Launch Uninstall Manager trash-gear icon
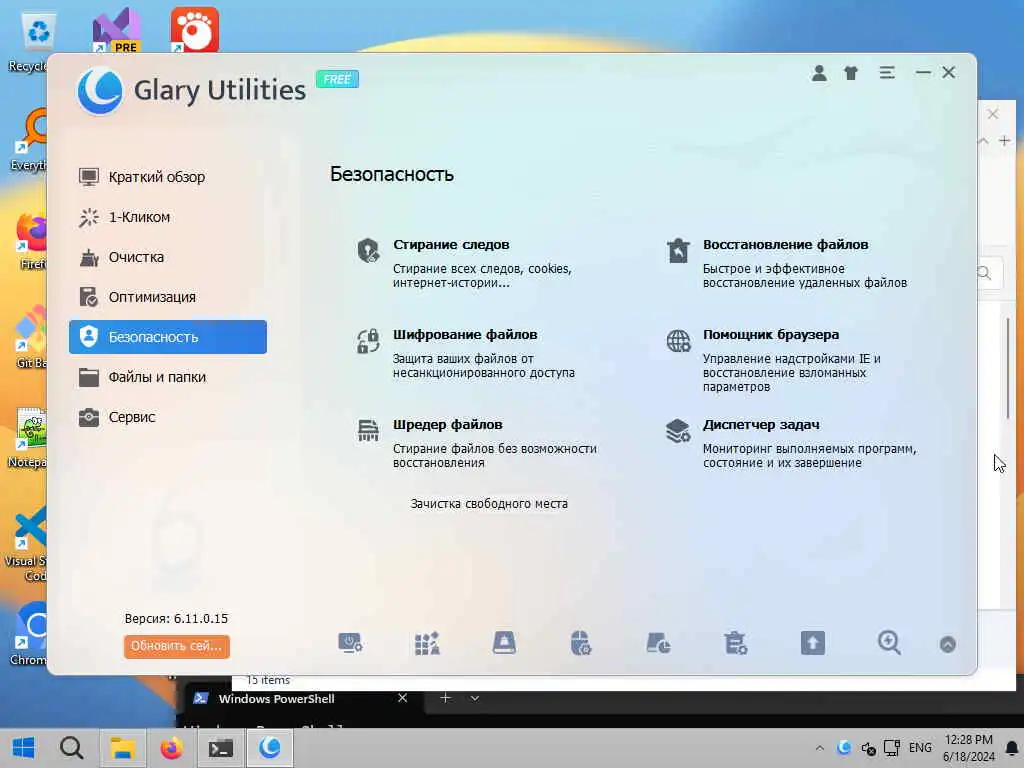This screenshot has height=768, width=1024. tap(735, 643)
